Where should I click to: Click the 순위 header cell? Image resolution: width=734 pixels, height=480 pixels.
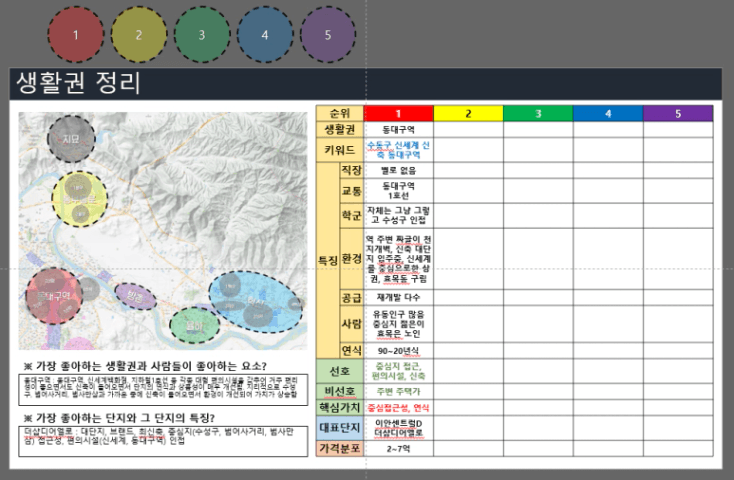pos(340,113)
